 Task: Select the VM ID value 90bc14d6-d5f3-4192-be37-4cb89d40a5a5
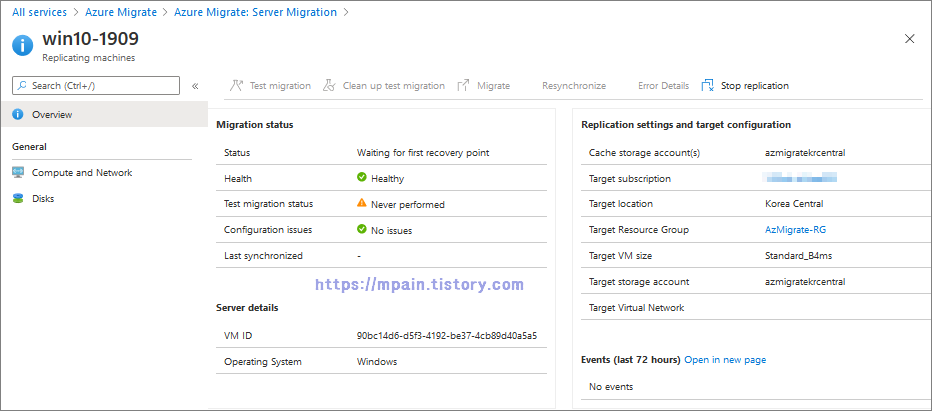447,335
